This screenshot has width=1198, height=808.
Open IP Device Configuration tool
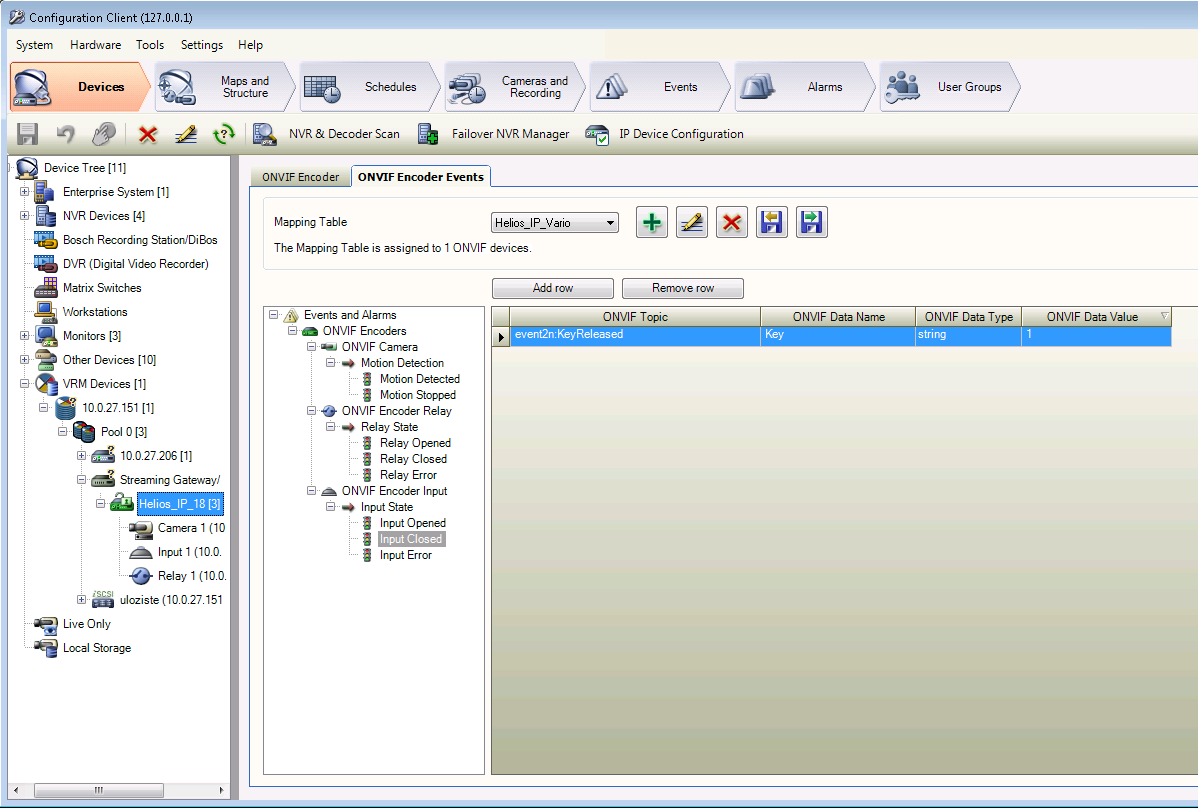[x=665, y=134]
